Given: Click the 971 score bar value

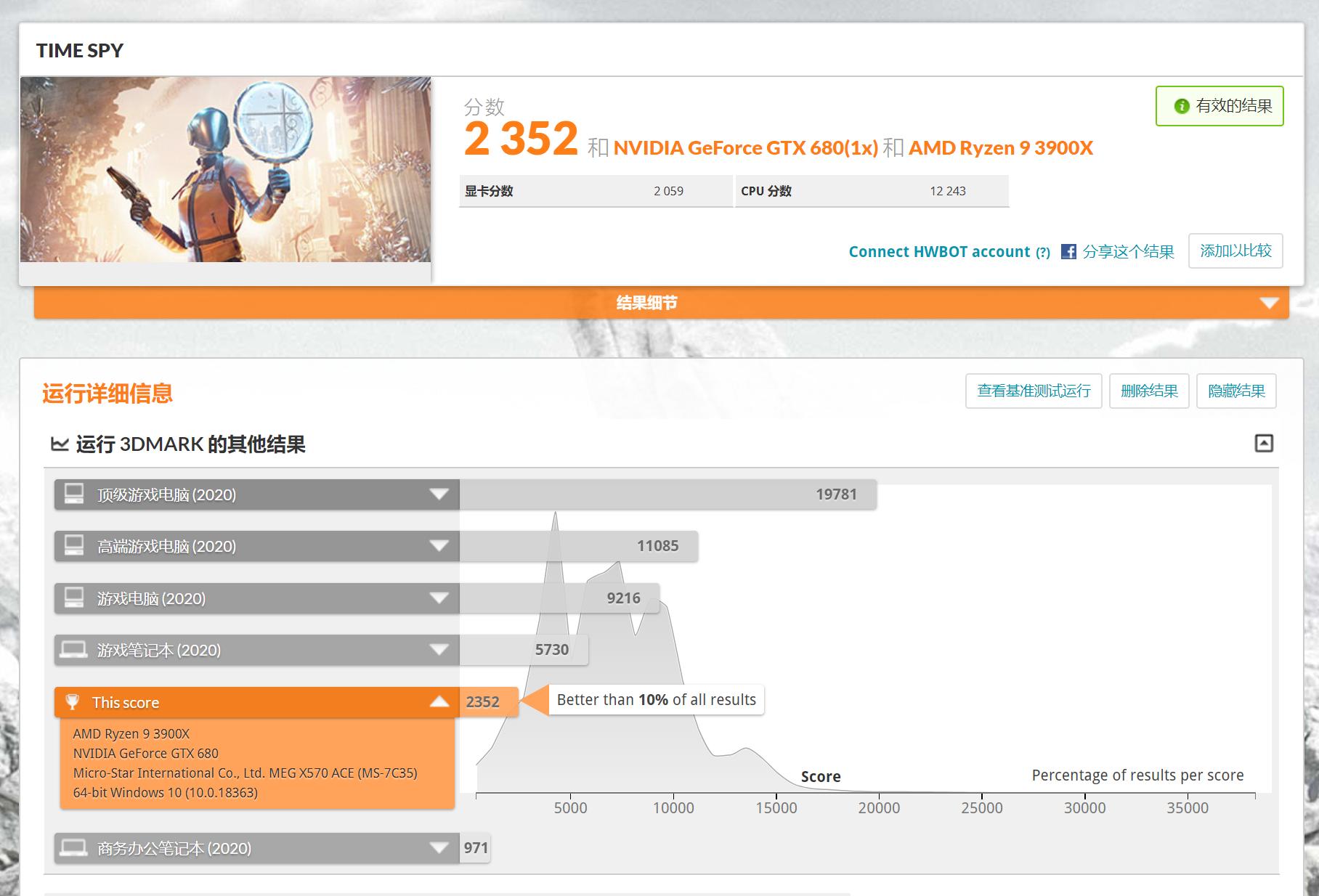Looking at the screenshot, I should click(476, 847).
